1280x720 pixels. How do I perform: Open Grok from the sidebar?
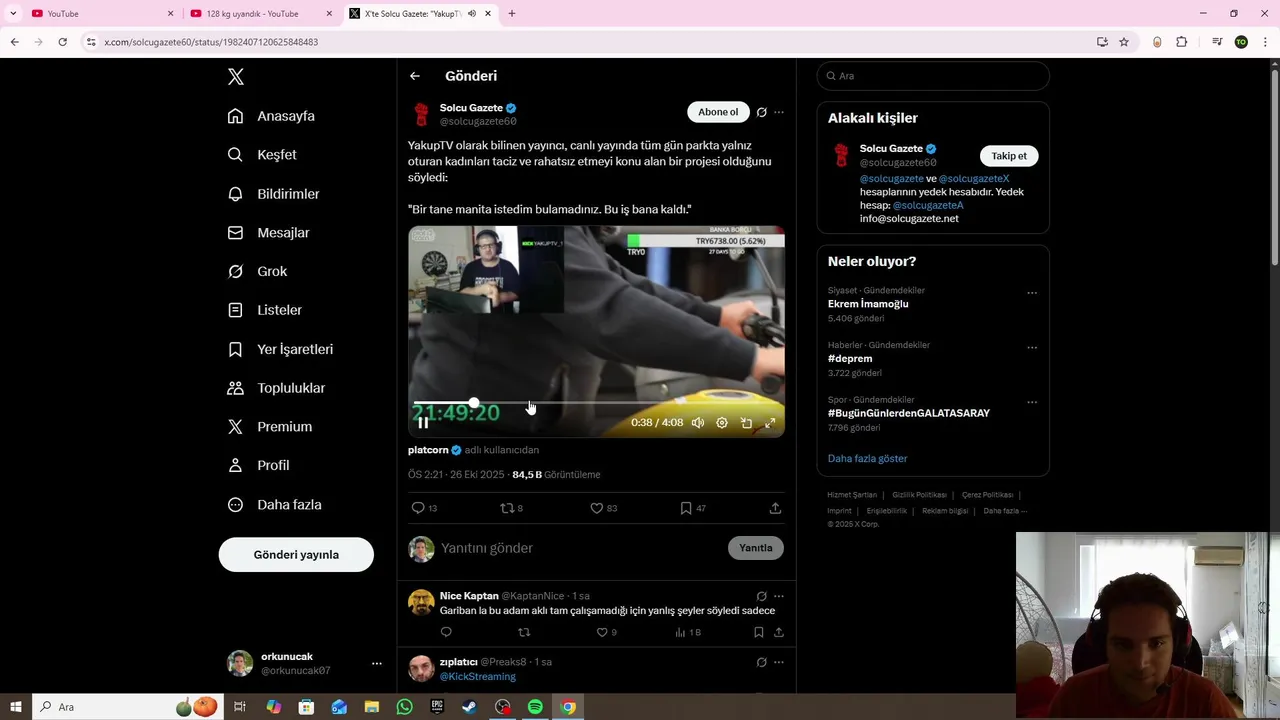(x=257, y=272)
